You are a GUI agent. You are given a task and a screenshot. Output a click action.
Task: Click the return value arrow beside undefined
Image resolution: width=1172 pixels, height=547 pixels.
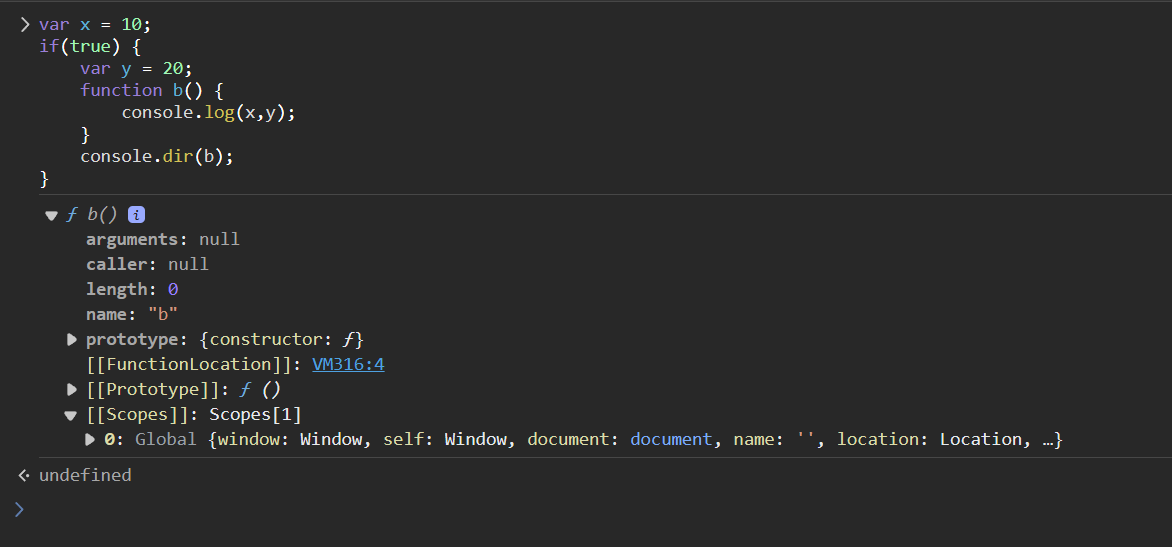click(23, 475)
